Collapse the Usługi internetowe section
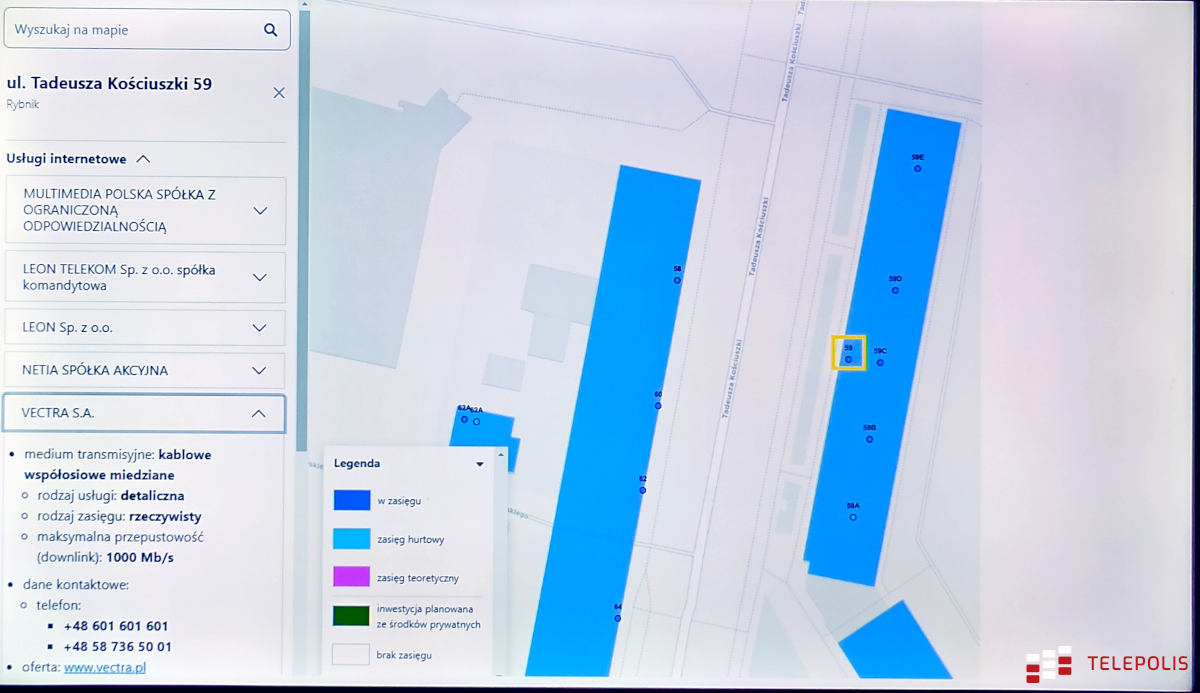The height and width of the screenshot is (693, 1200). [x=143, y=158]
